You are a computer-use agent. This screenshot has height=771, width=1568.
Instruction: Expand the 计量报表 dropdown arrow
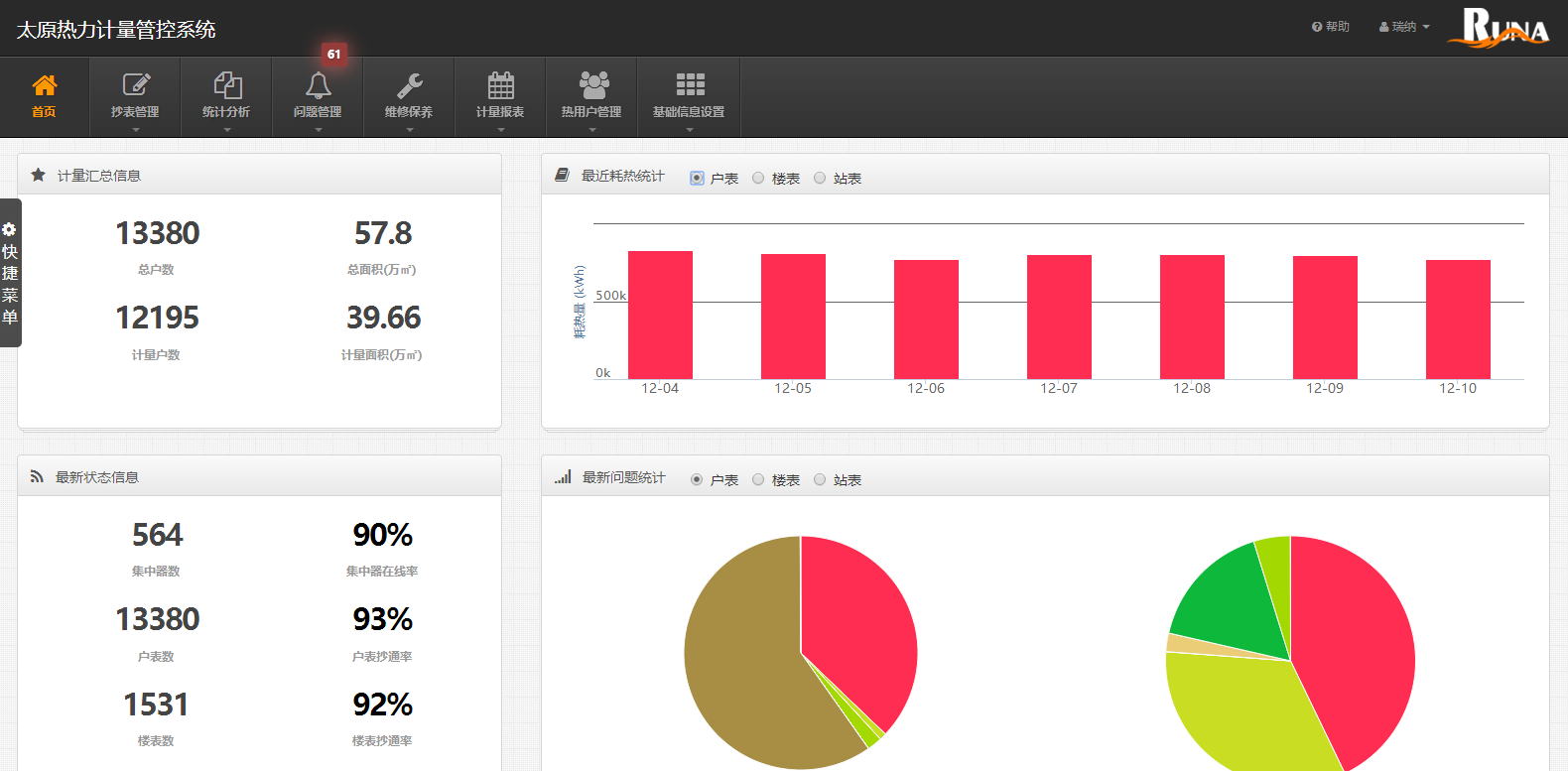pyautogui.click(x=501, y=129)
